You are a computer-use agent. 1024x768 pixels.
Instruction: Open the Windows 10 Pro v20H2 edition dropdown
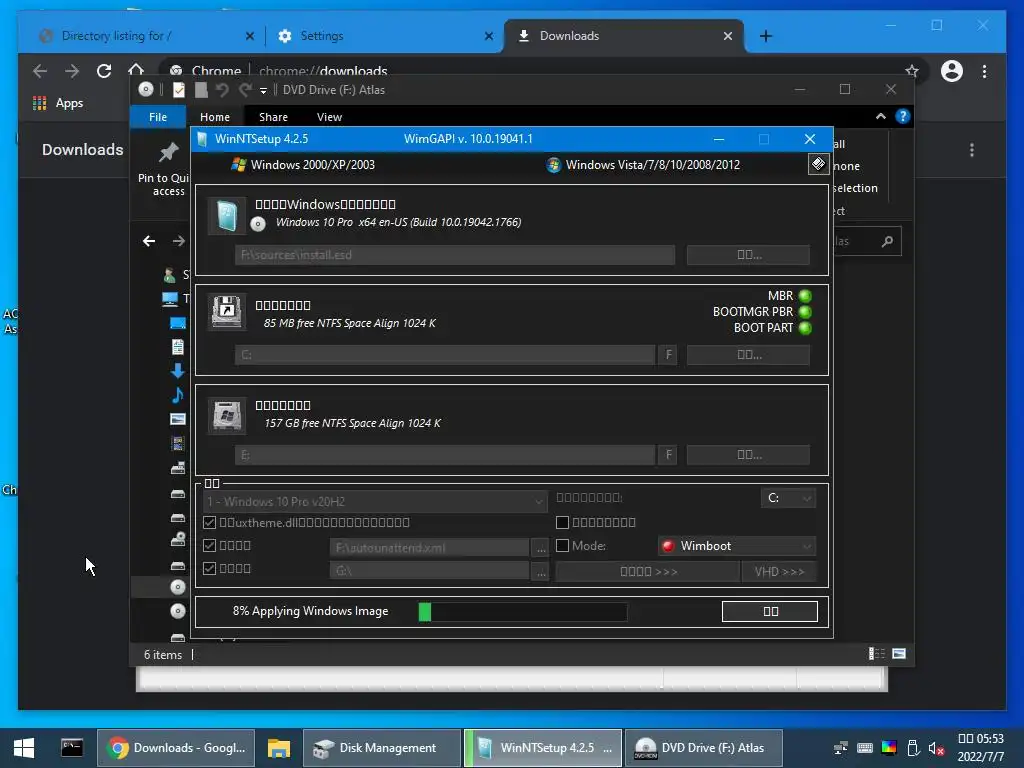tap(375, 502)
